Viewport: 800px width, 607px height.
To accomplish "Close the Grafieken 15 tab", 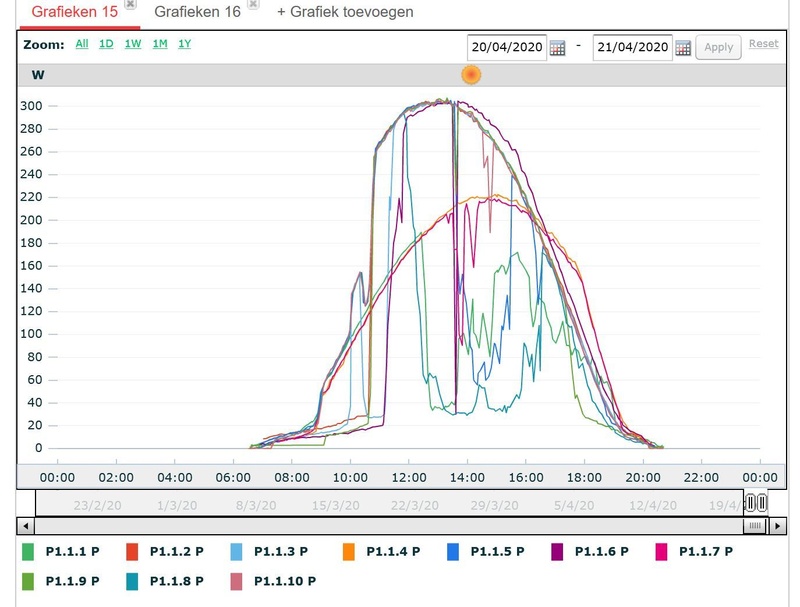I will pyautogui.click(x=131, y=4).
